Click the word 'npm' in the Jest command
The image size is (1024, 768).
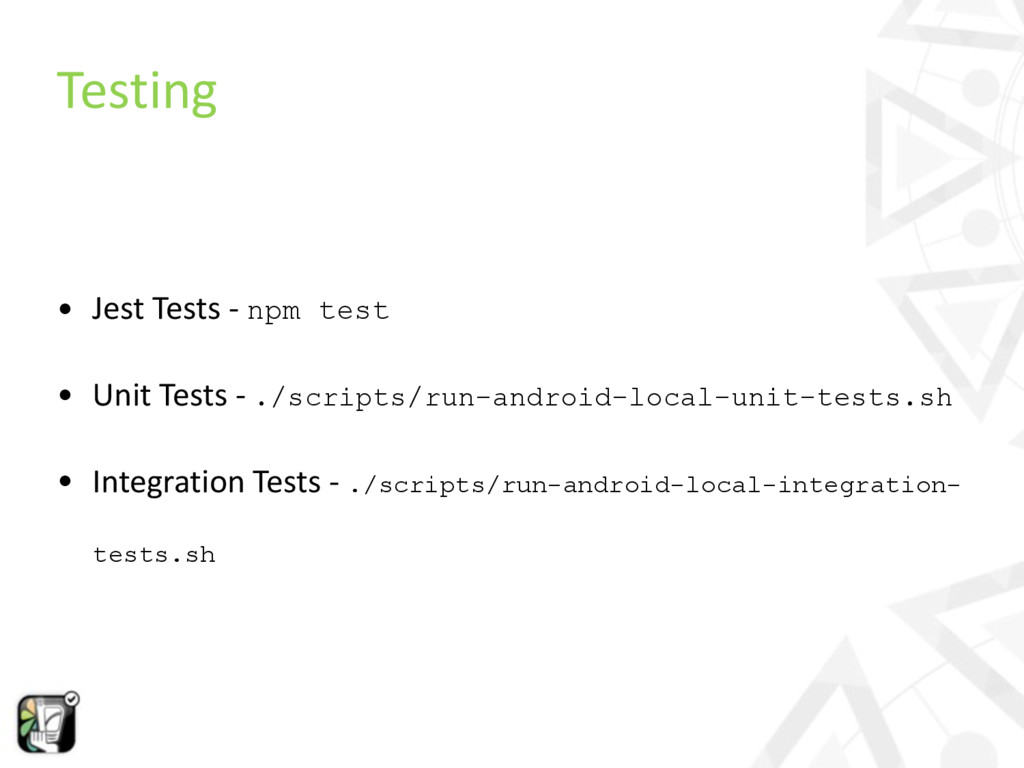point(273,311)
